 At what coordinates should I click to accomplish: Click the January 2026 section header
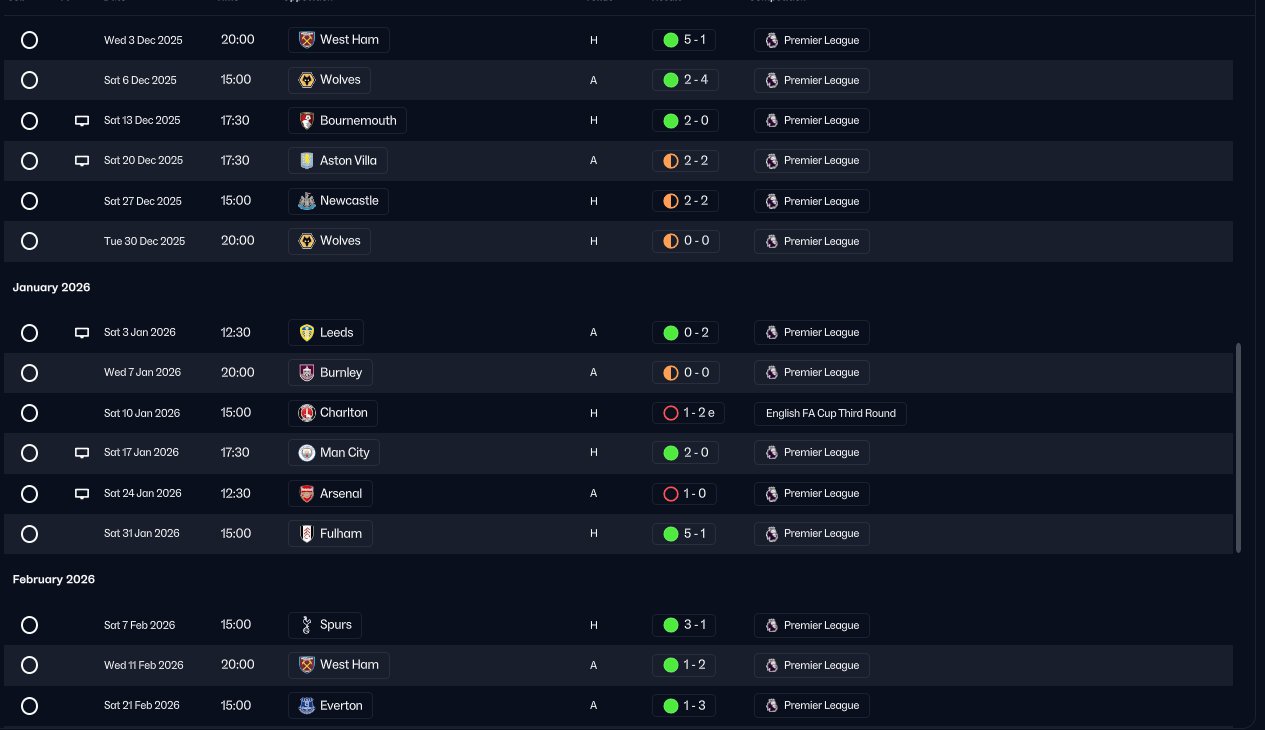click(51, 287)
